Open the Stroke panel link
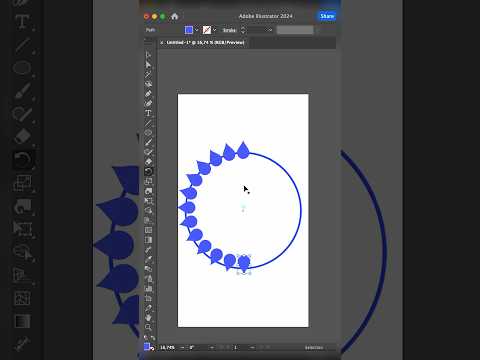This screenshot has width=480, height=360. (x=229, y=30)
